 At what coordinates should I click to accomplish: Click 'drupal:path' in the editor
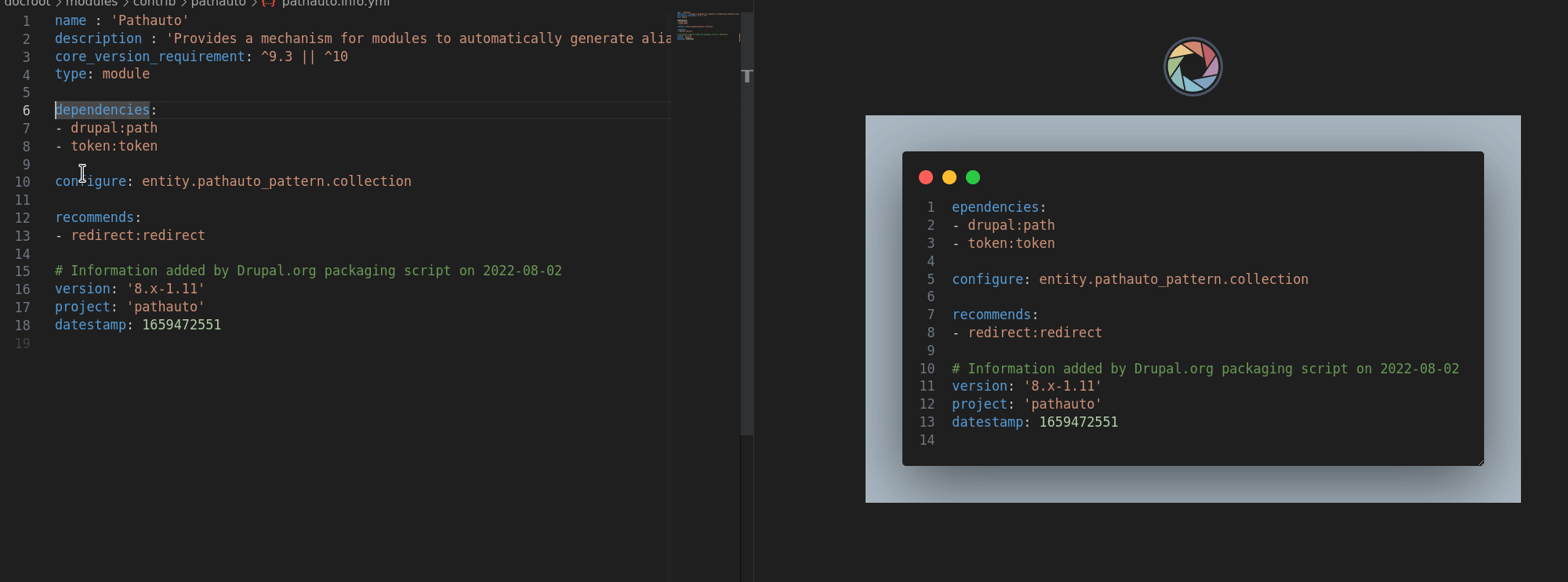(114, 128)
